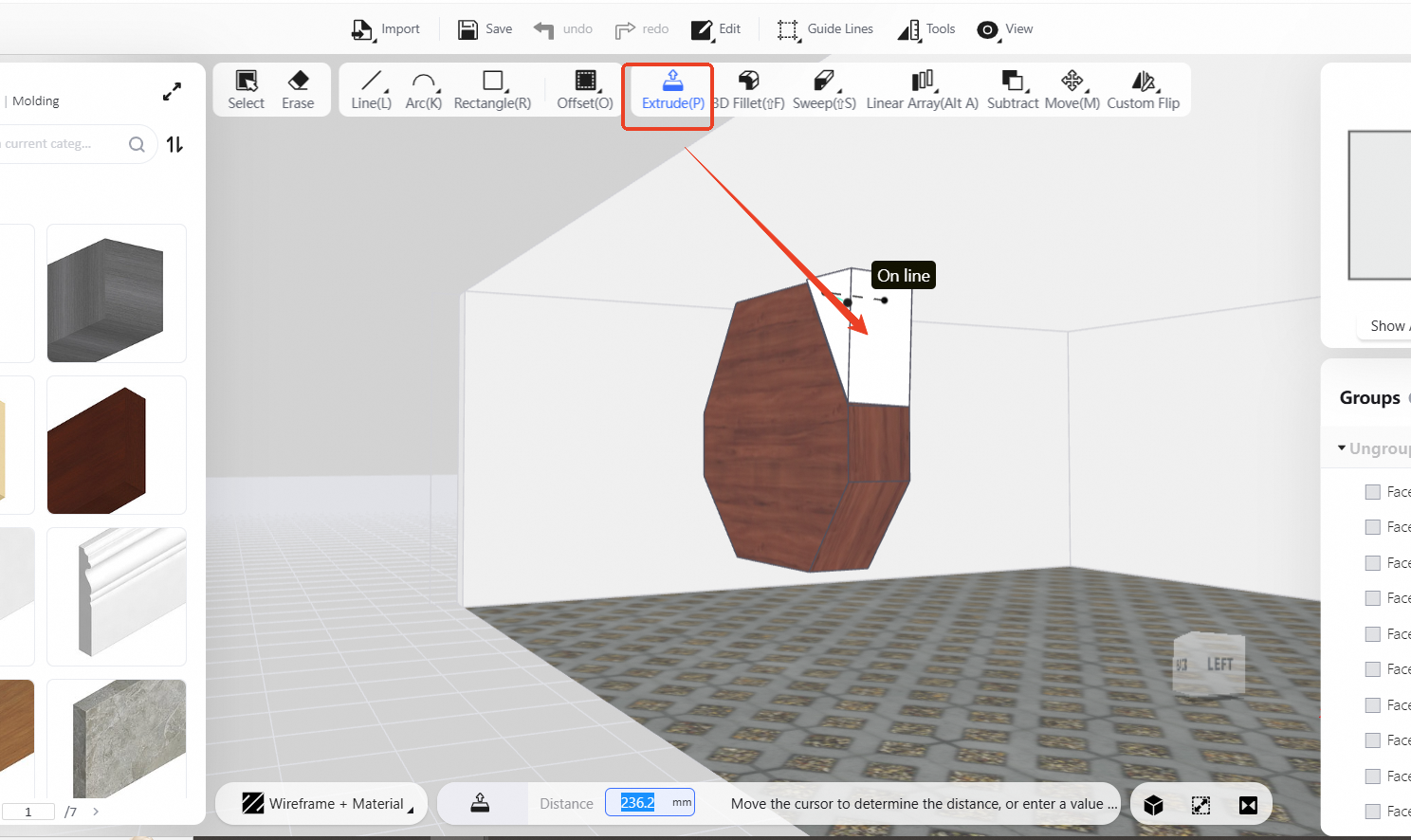Check the seventh Face checkbox
This screenshot has width=1411, height=840.
1372,705
